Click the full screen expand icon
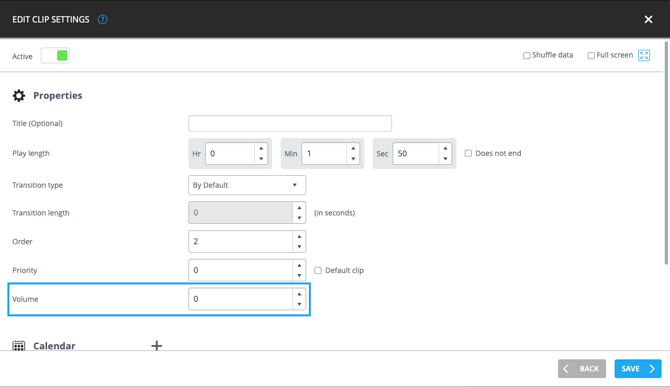This screenshot has height=387, width=670. (x=644, y=55)
